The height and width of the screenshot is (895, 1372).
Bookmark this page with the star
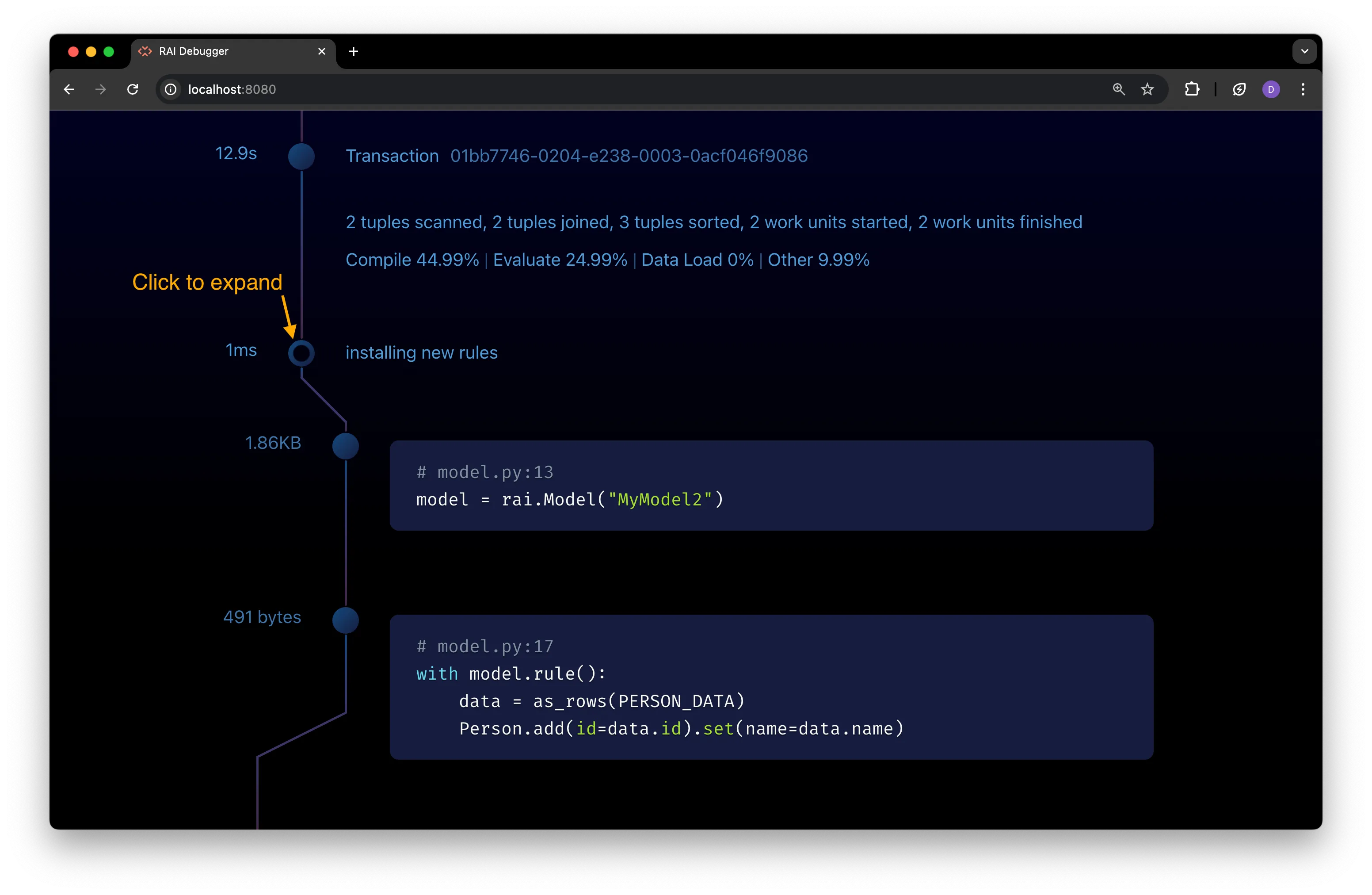[x=1148, y=89]
